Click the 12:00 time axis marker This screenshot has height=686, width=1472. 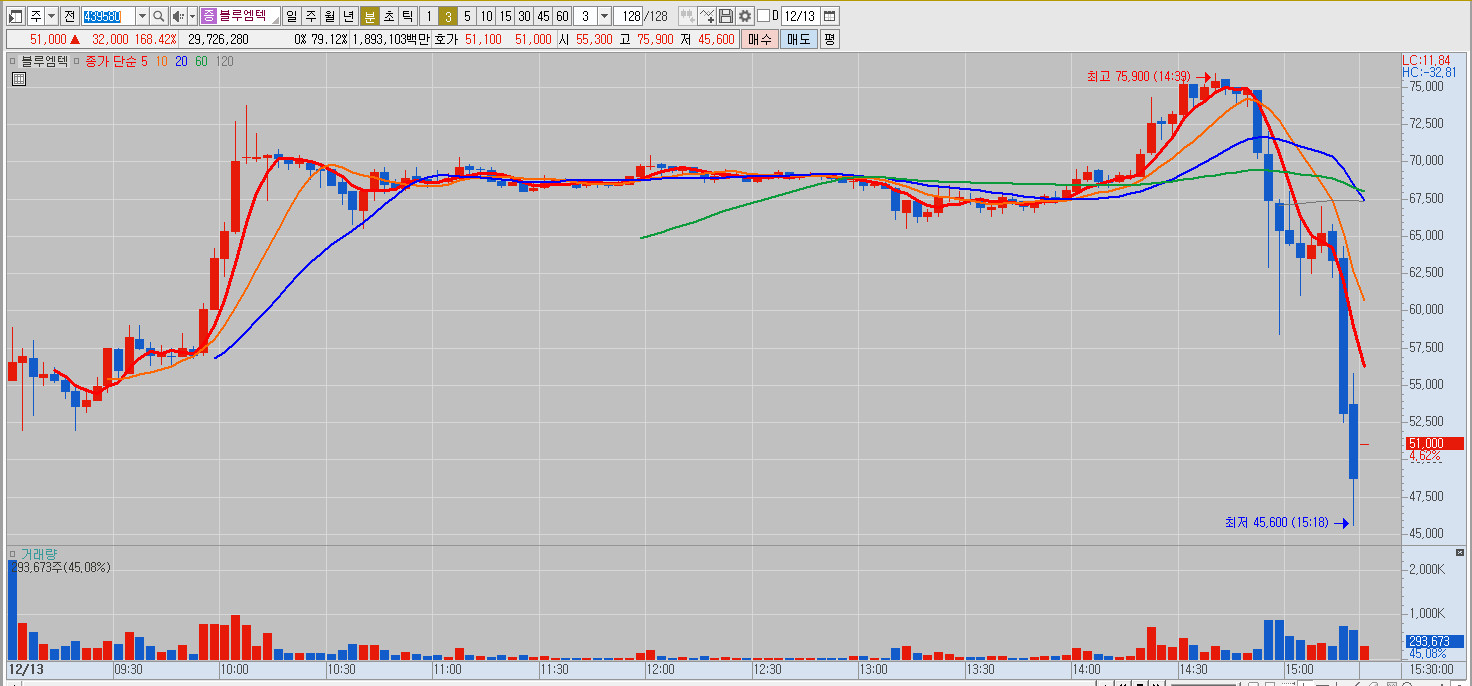coord(660,668)
